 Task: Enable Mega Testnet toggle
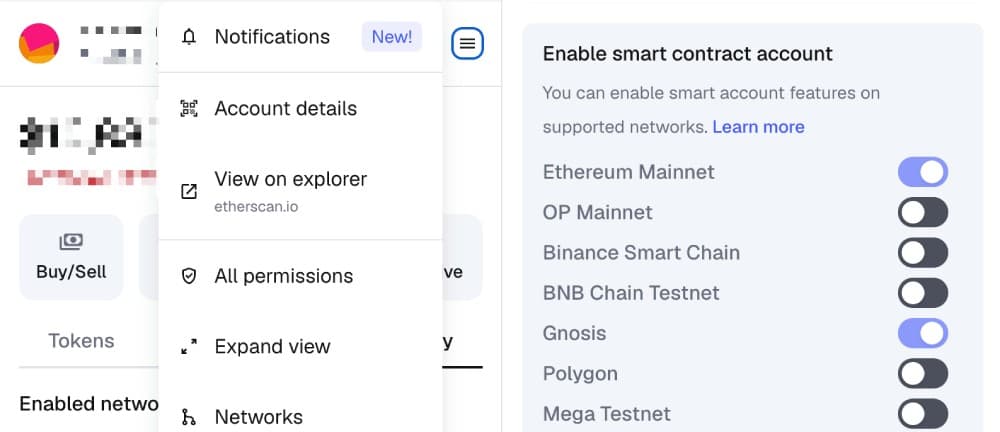923,413
